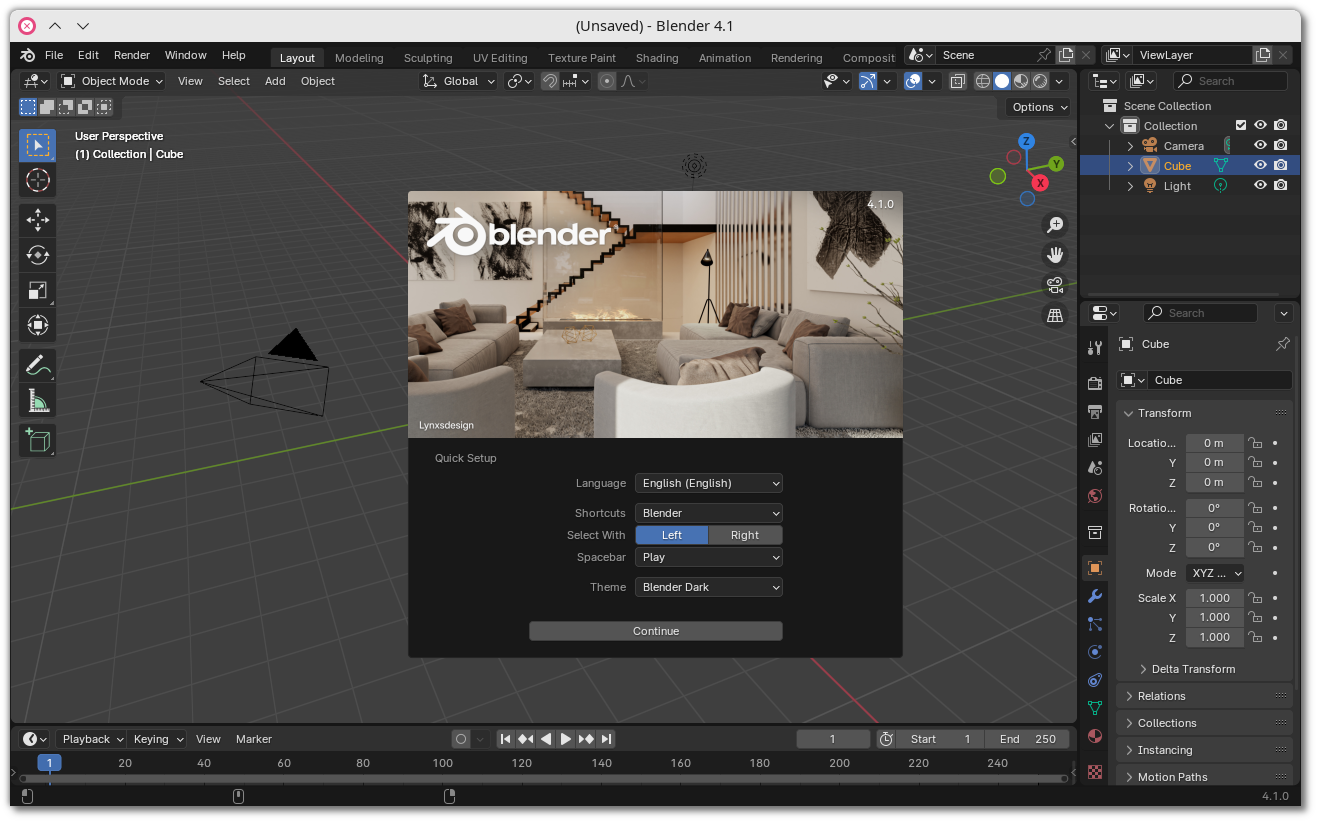Click the Blender logo menu icon

click(28, 55)
